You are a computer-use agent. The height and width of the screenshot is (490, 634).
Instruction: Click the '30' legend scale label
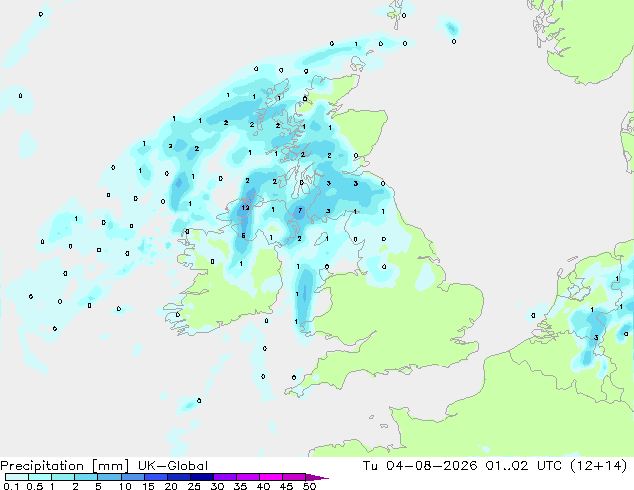tap(217, 486)
